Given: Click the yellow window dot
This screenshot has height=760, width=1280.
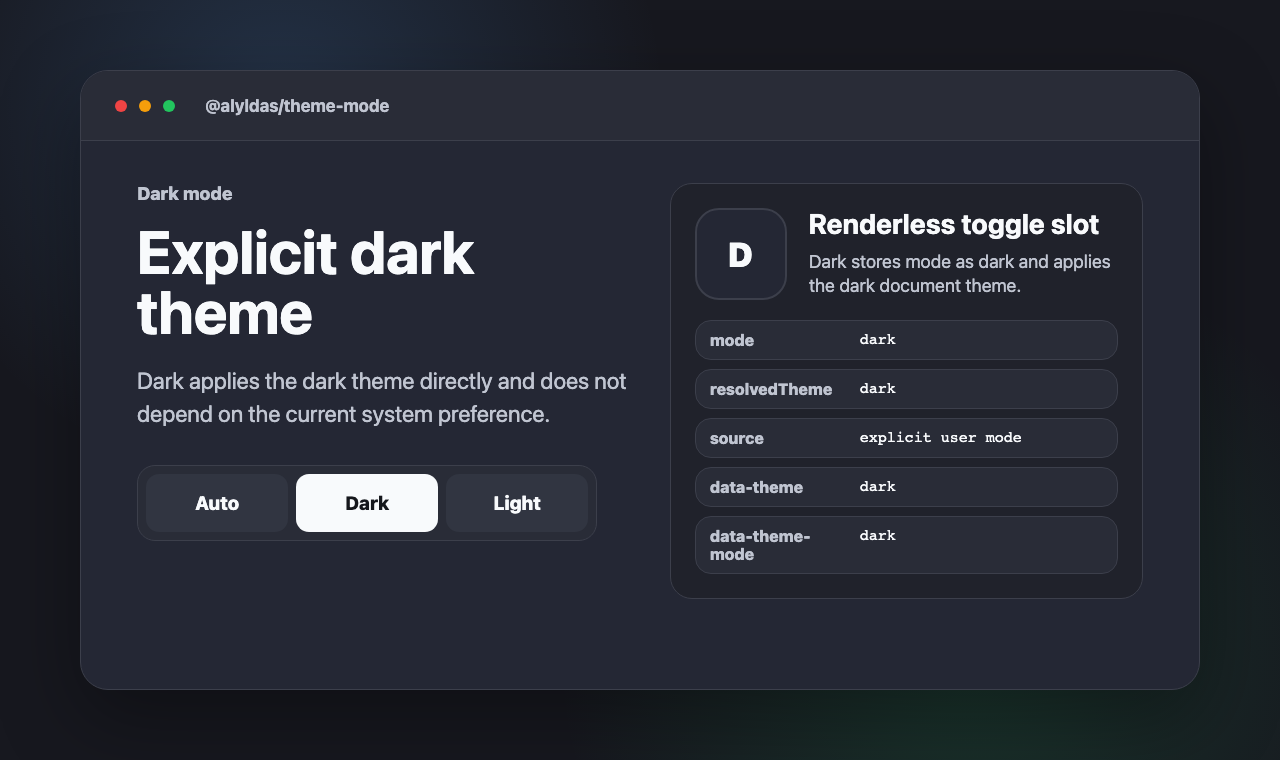Looking at the screenshot, I should click(x=145, y=106).
